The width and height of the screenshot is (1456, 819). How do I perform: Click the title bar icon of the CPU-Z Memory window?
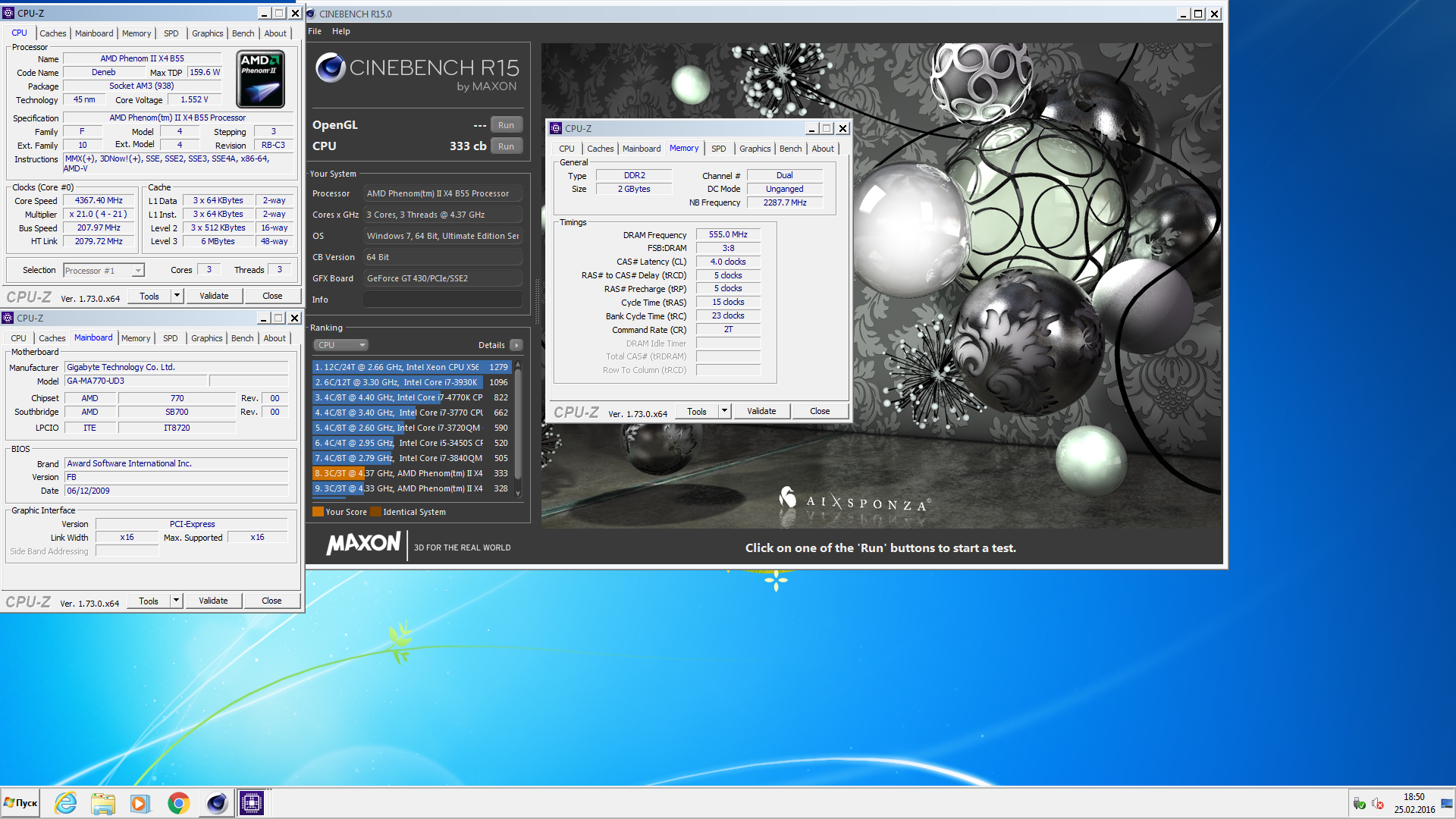557,128
